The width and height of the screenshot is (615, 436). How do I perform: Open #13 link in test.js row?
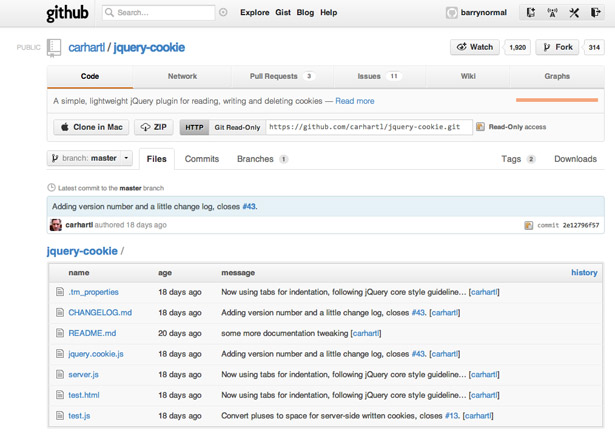click(x=452, y=416)
